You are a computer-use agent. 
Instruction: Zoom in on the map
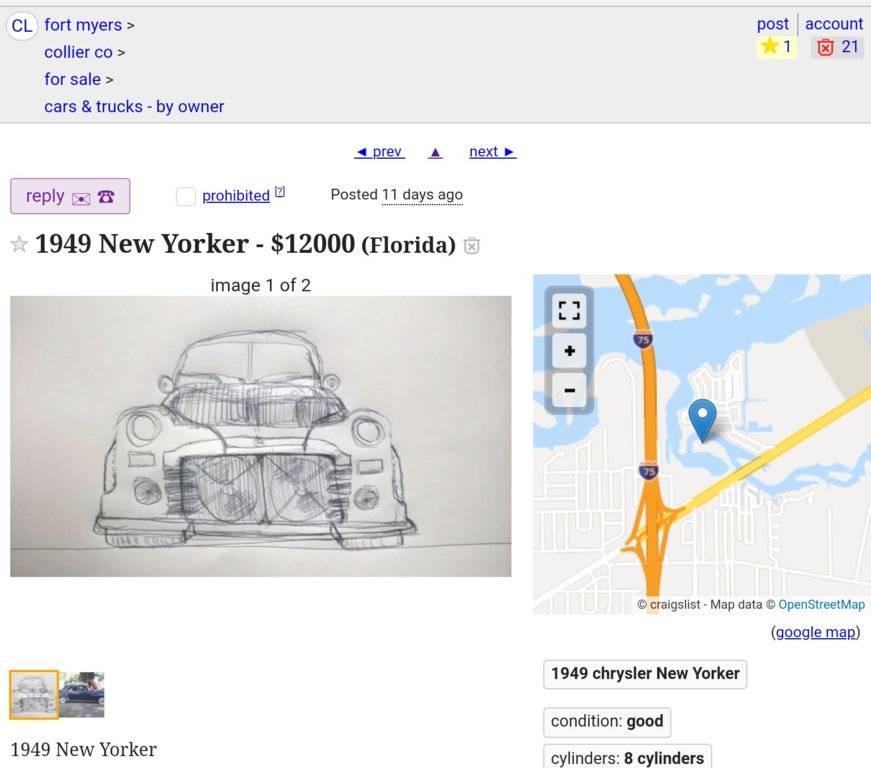click(x=569, y=351)
